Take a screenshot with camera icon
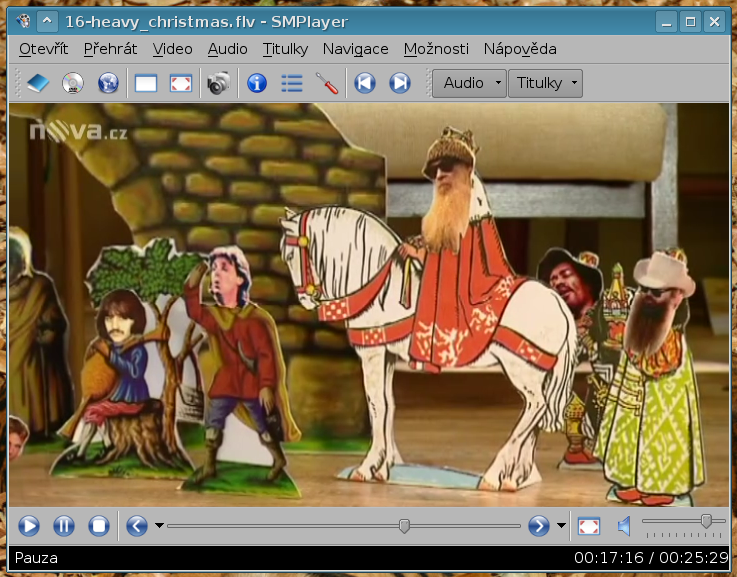The height and width of the screenshot is (577, 737). pos(218,84)
